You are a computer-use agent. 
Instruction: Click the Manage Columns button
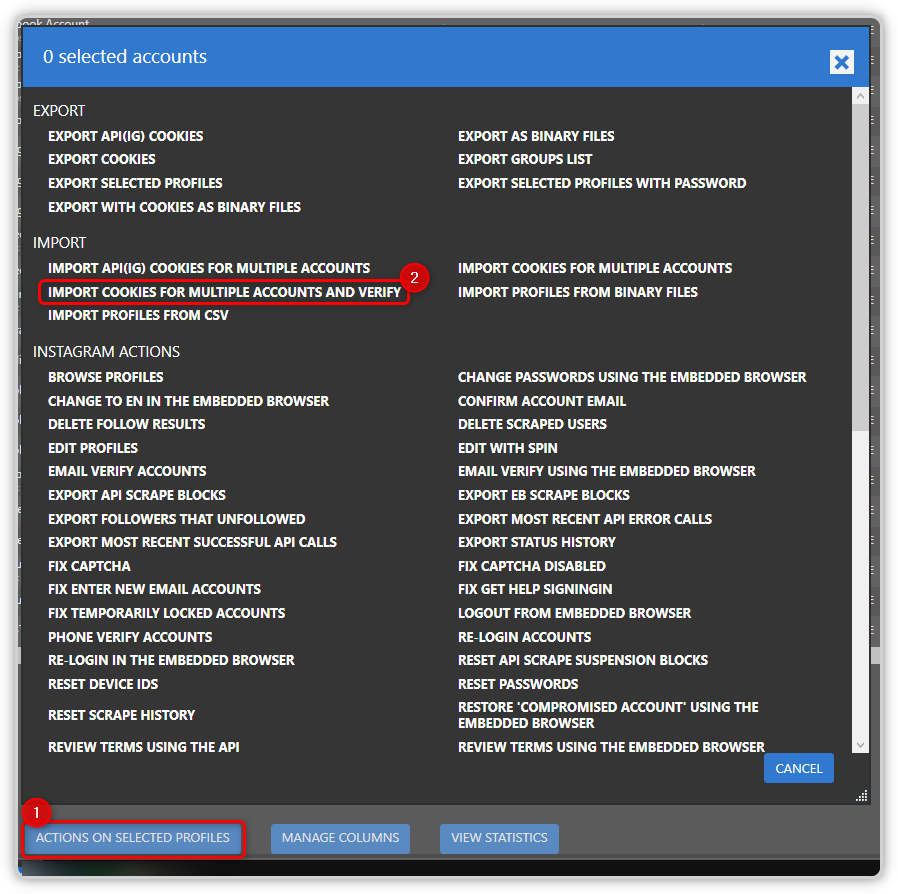click(340, 838)
